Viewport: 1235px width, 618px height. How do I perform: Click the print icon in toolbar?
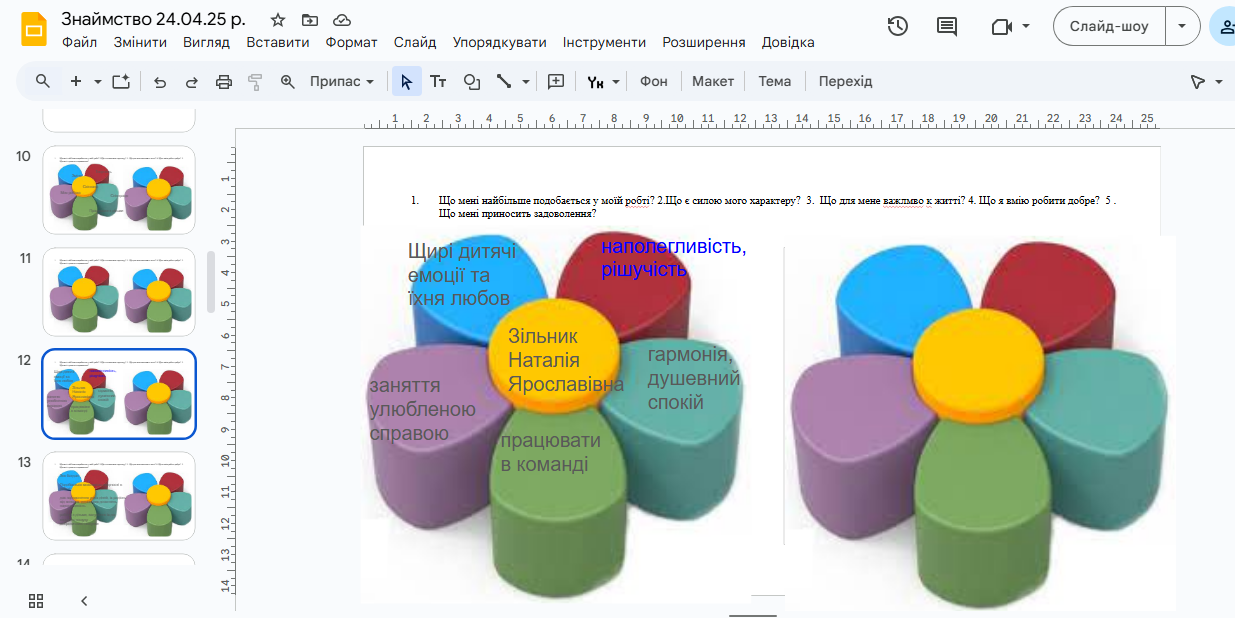tap(224, 82)
